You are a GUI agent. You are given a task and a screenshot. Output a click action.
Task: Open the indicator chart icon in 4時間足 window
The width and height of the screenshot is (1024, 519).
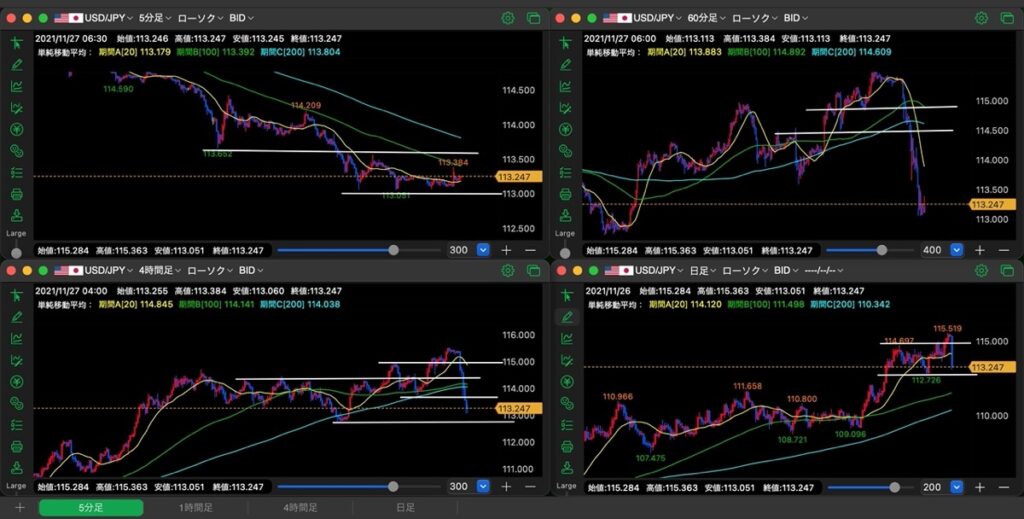pos(16,339)
